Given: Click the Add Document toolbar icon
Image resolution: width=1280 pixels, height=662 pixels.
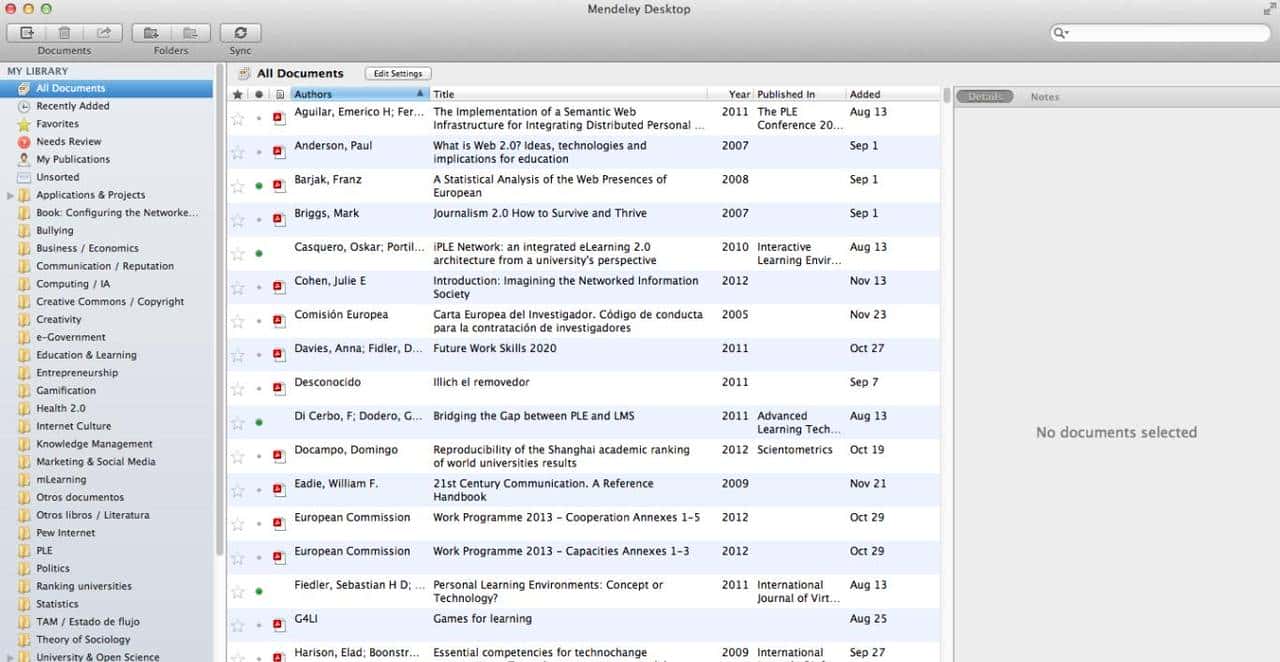Looking at the screenshot, I should click(26, 33).
